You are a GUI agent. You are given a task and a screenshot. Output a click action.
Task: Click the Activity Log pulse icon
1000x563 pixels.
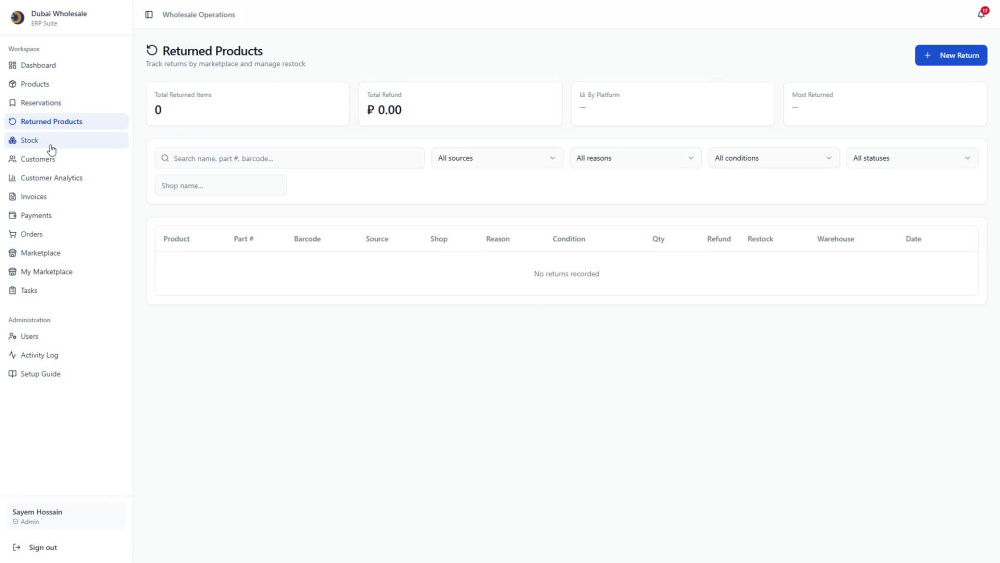(12, 355)
